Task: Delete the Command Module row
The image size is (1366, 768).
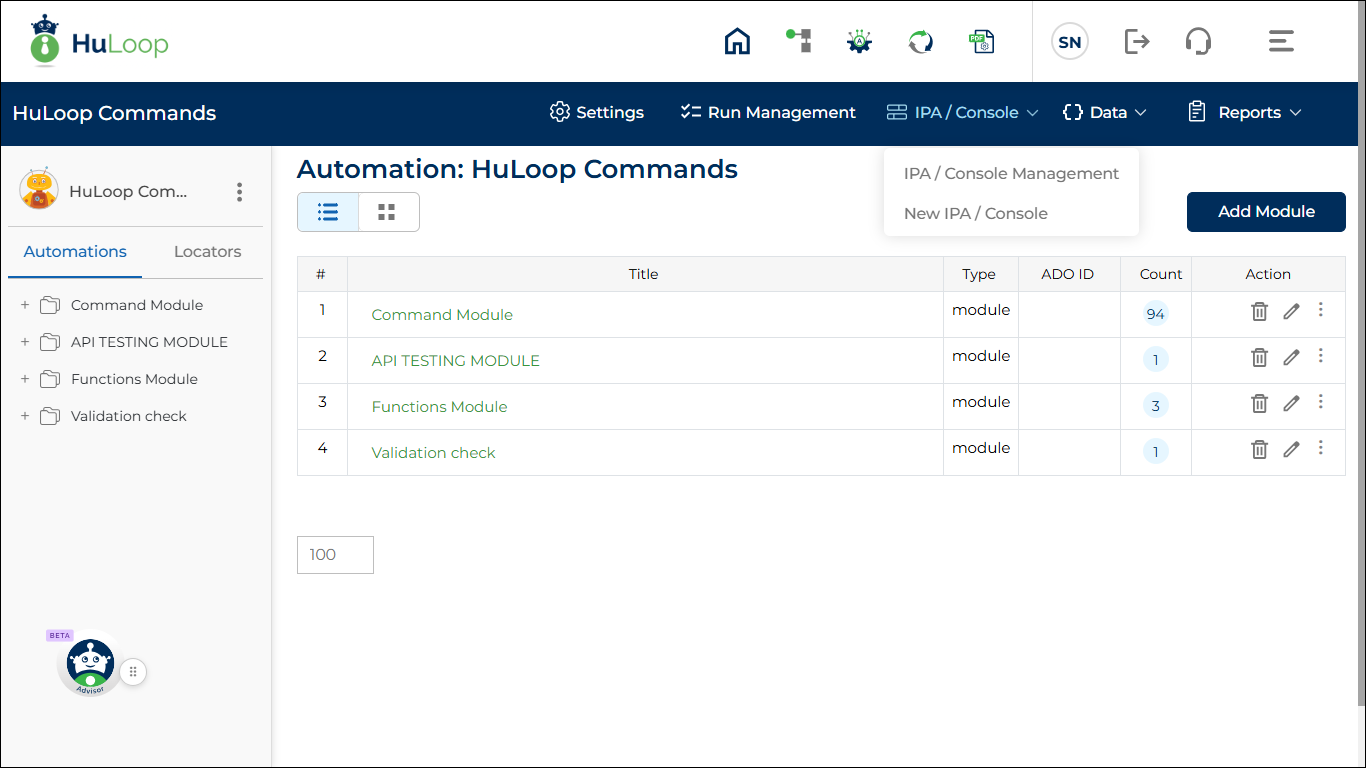Action: pos(1259,312)
